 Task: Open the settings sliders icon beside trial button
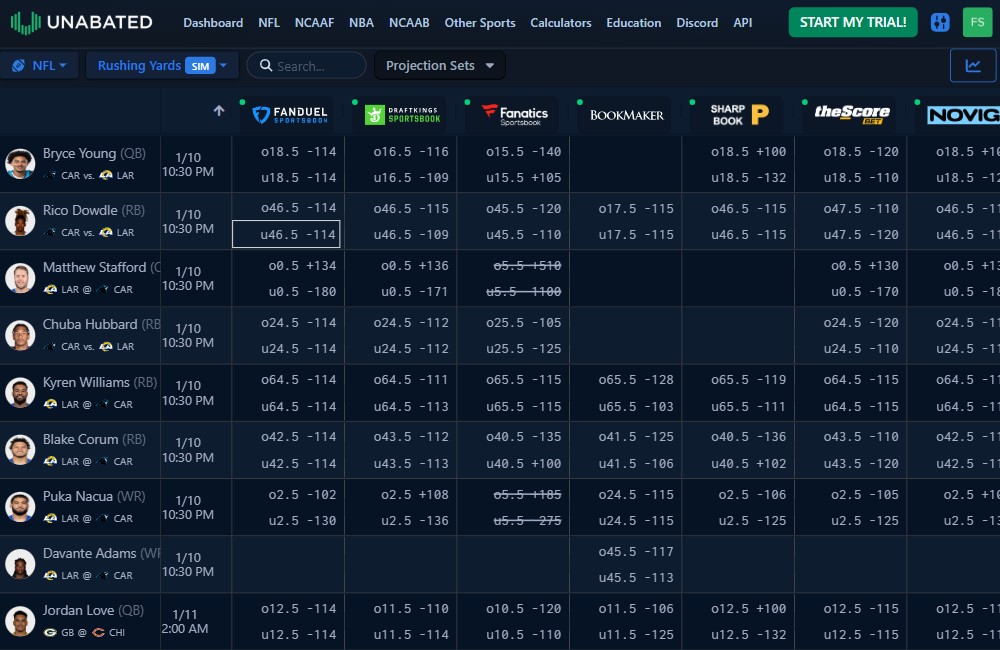coord(939,21)
